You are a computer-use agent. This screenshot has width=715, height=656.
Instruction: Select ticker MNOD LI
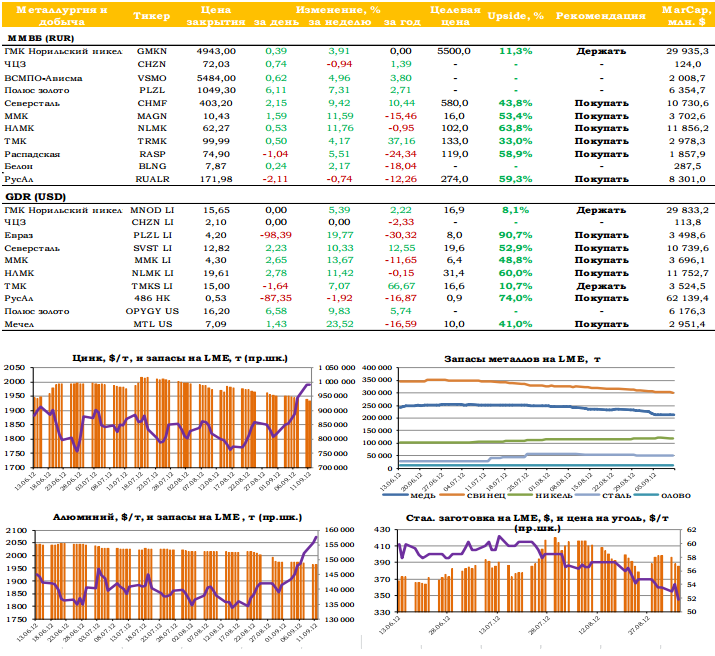[152, 210]
